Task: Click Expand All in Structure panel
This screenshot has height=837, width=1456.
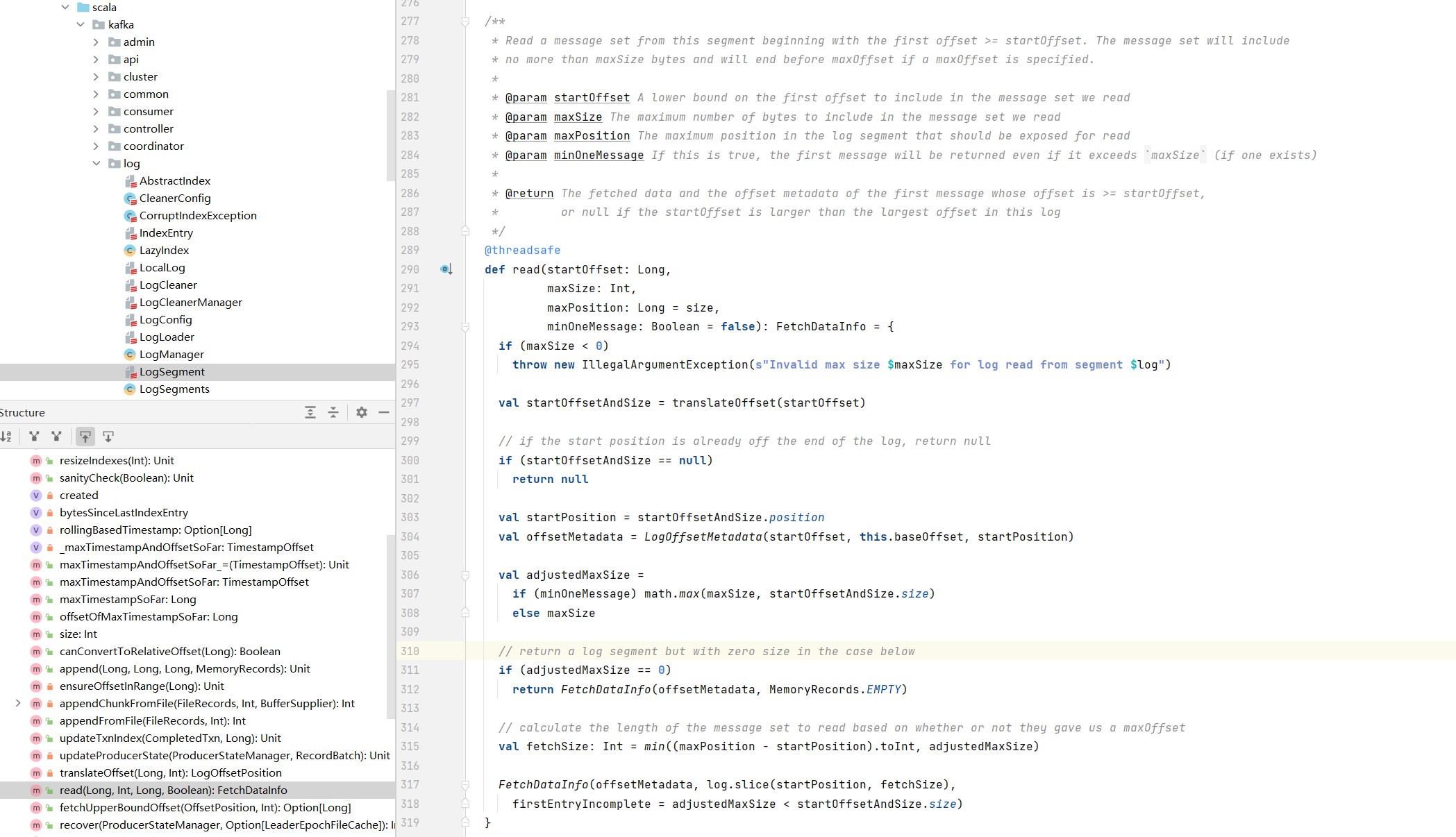Action: pyautogui.click(x=310, y=412)
